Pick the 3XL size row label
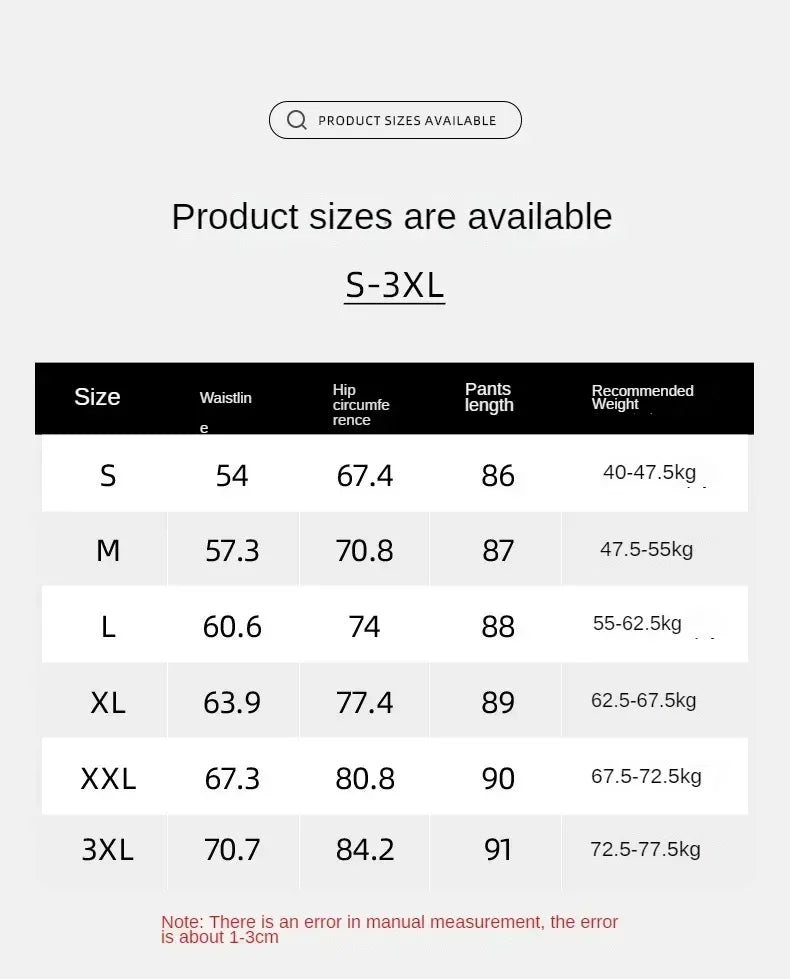The height and width of the screenshot is (979, 790). click(x=107, y=850)
